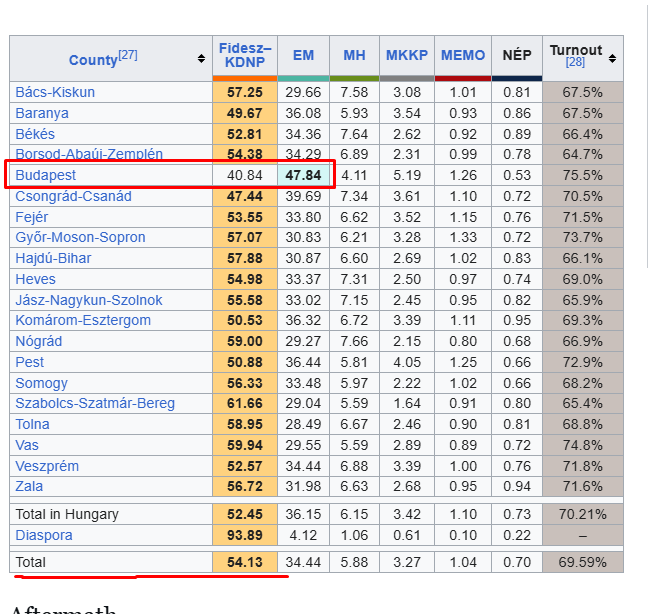The height and width of the screenshot is (614, 648).
Task: Open the Budapest link
Action: (45, 175)
